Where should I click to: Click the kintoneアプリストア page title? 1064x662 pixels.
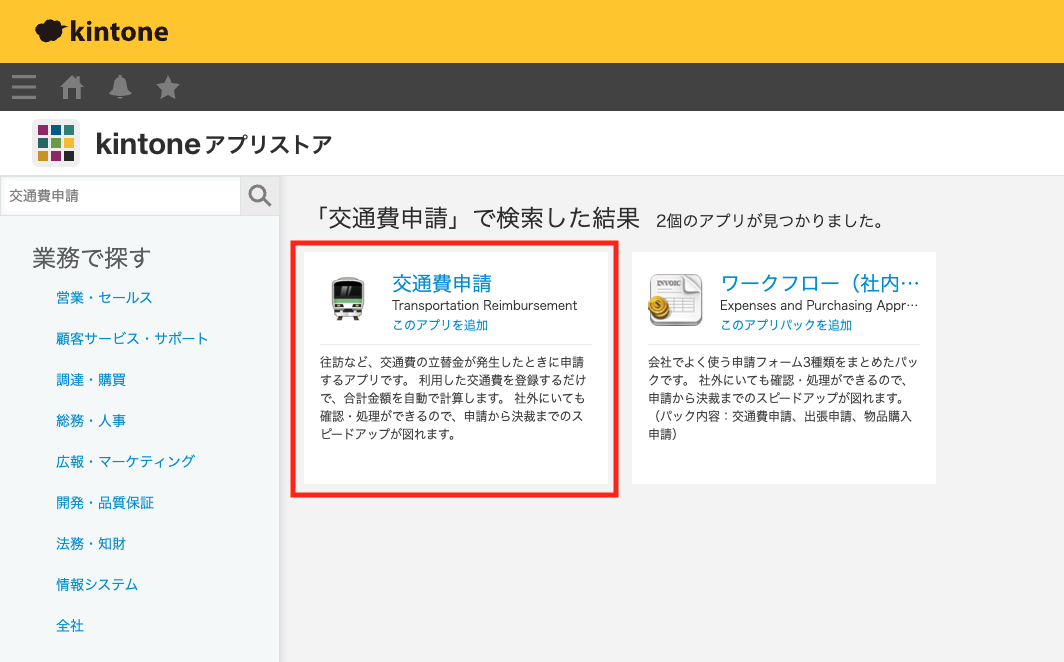(214, 144)
